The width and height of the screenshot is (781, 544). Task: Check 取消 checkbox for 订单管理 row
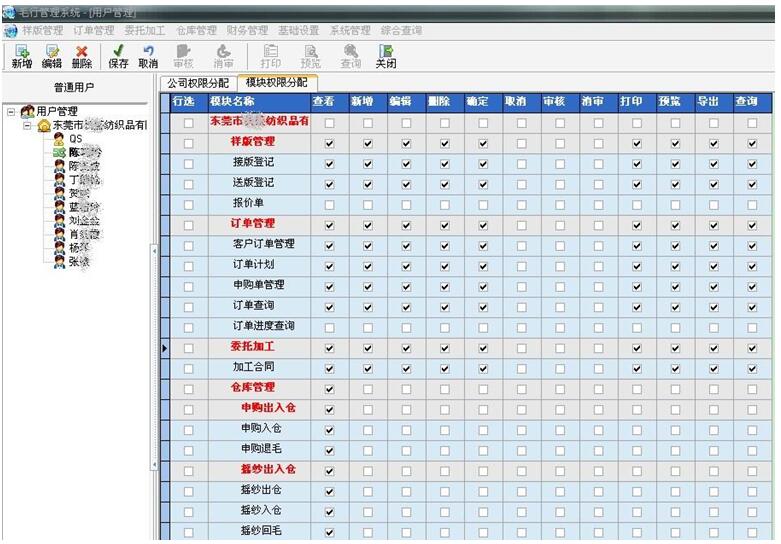tap(521, 225)
